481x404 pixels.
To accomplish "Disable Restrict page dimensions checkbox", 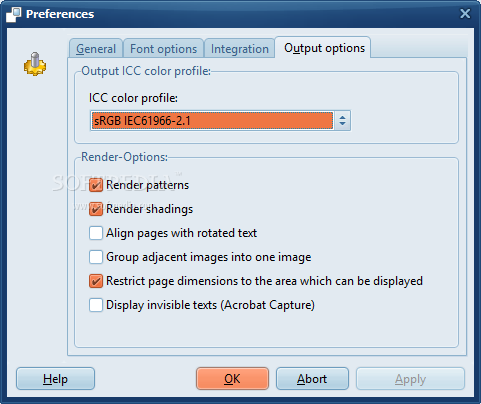I will pos(96,281).
